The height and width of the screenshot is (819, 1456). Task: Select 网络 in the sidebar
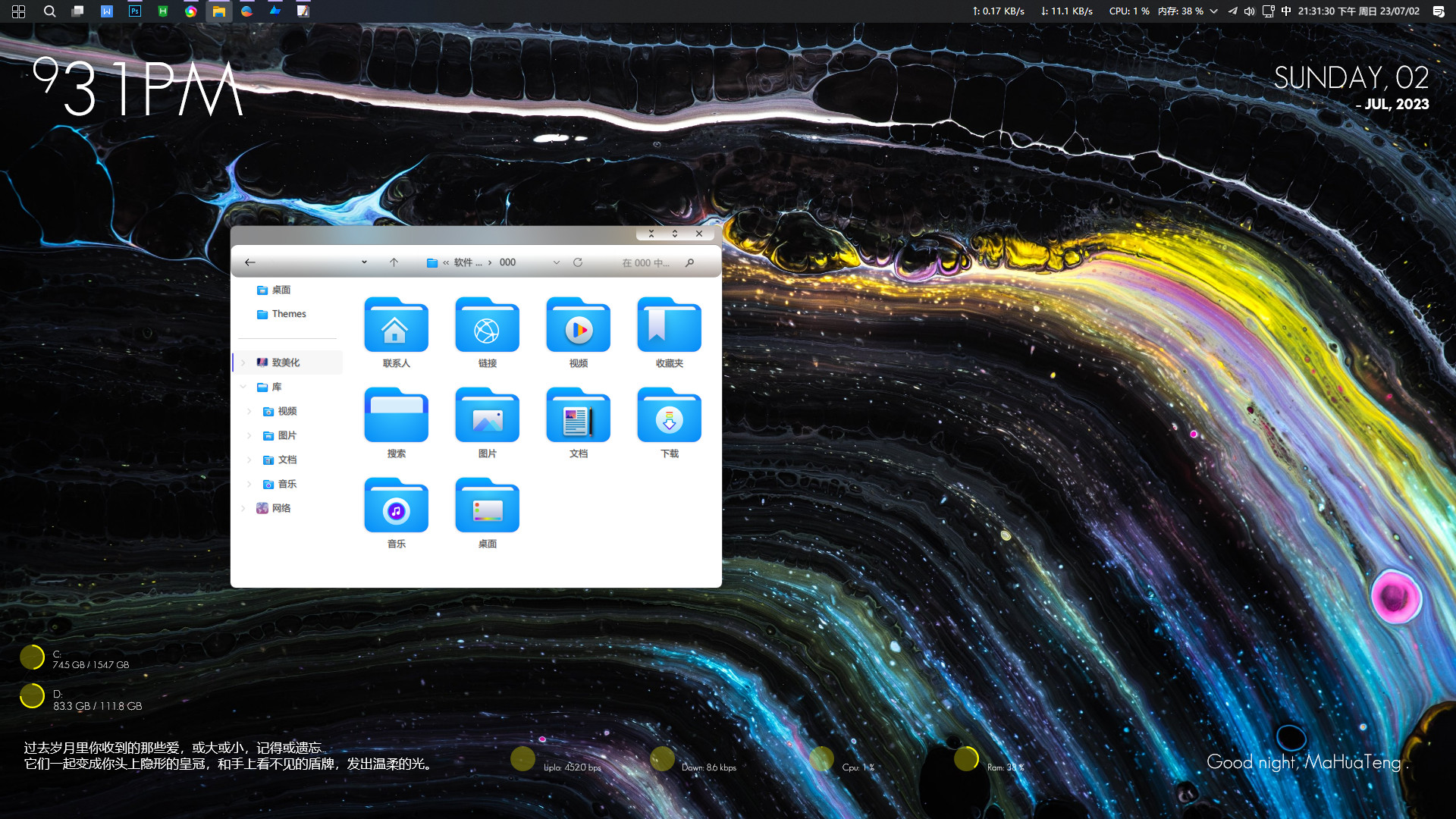[281, 508]
